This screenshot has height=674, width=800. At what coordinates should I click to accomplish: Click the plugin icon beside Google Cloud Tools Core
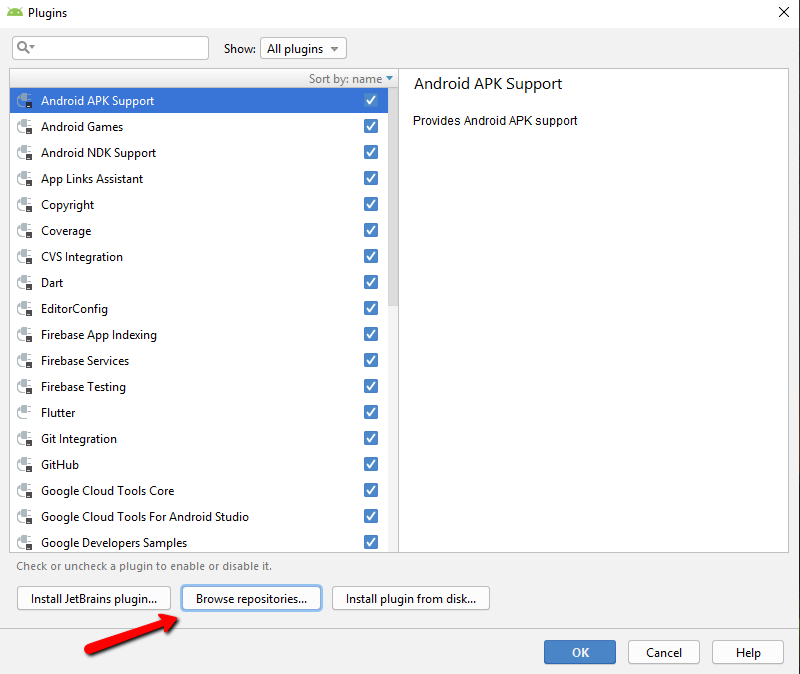(x=24, y=491)
